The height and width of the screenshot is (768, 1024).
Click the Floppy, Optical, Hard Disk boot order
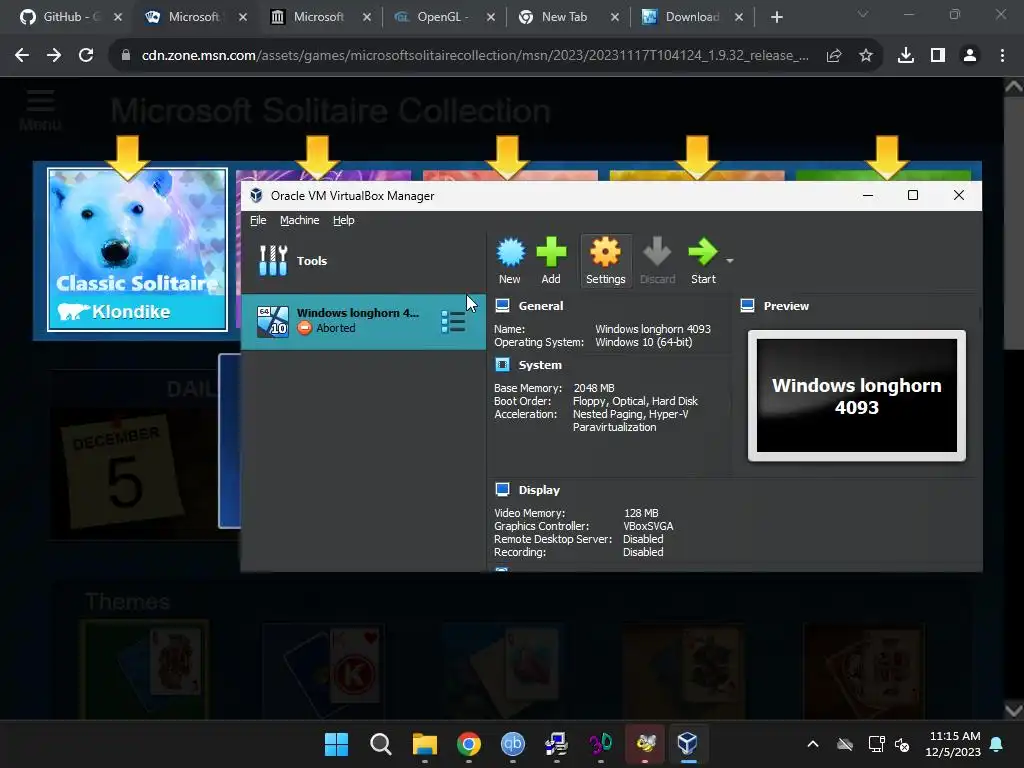[635, 401]
